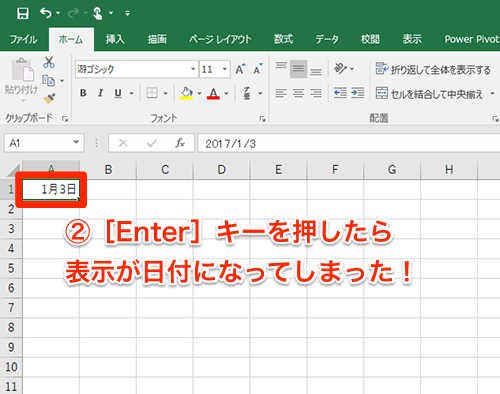Image resolution: width=500 pixels, height=394 pixels.
Task: Click the Copy icon
Action: tap(49, 80)
